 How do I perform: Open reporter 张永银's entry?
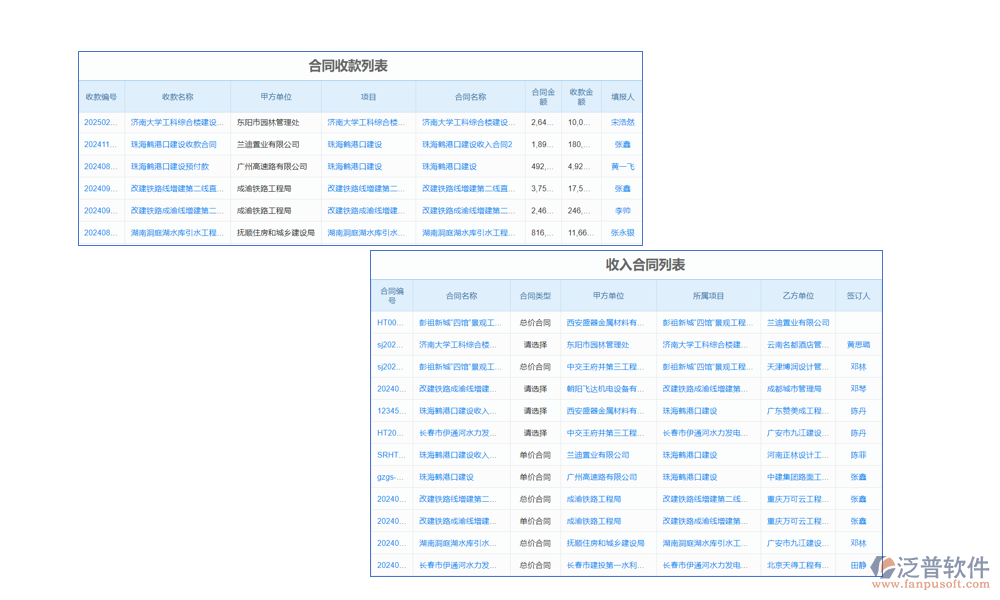(x=622, y=232)
